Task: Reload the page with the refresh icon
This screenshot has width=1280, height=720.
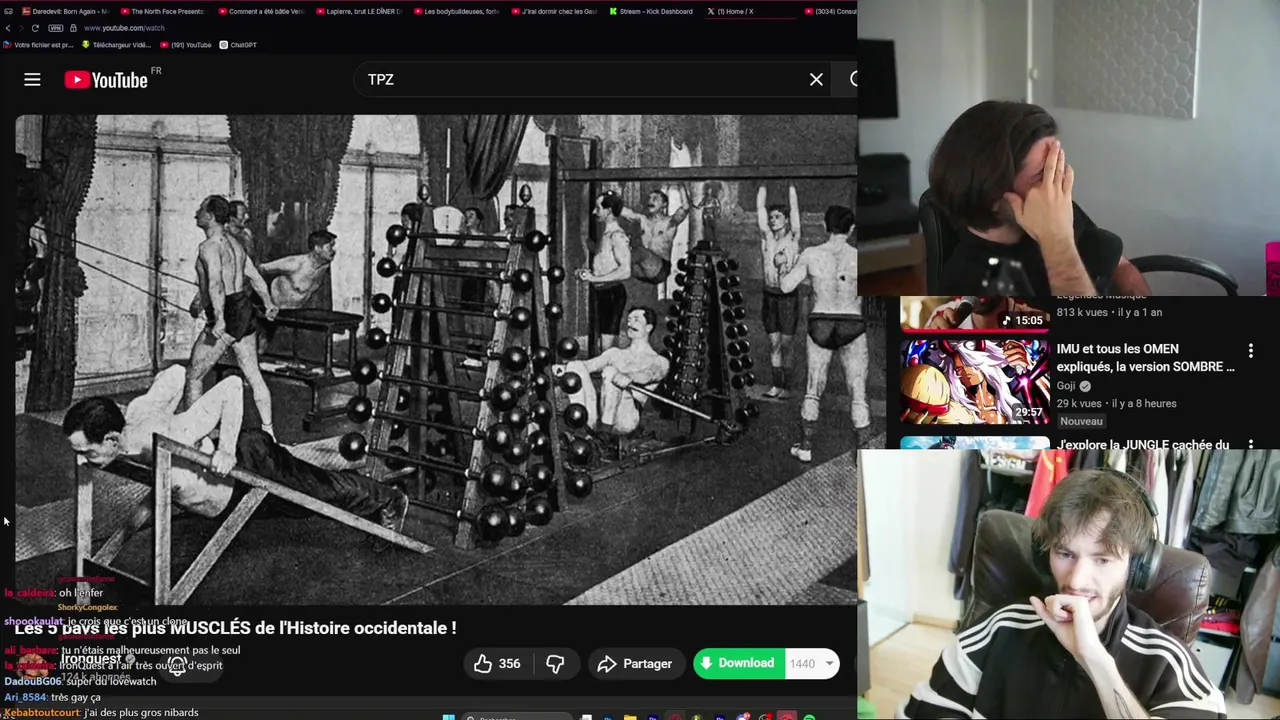Action: coord(34,28)
